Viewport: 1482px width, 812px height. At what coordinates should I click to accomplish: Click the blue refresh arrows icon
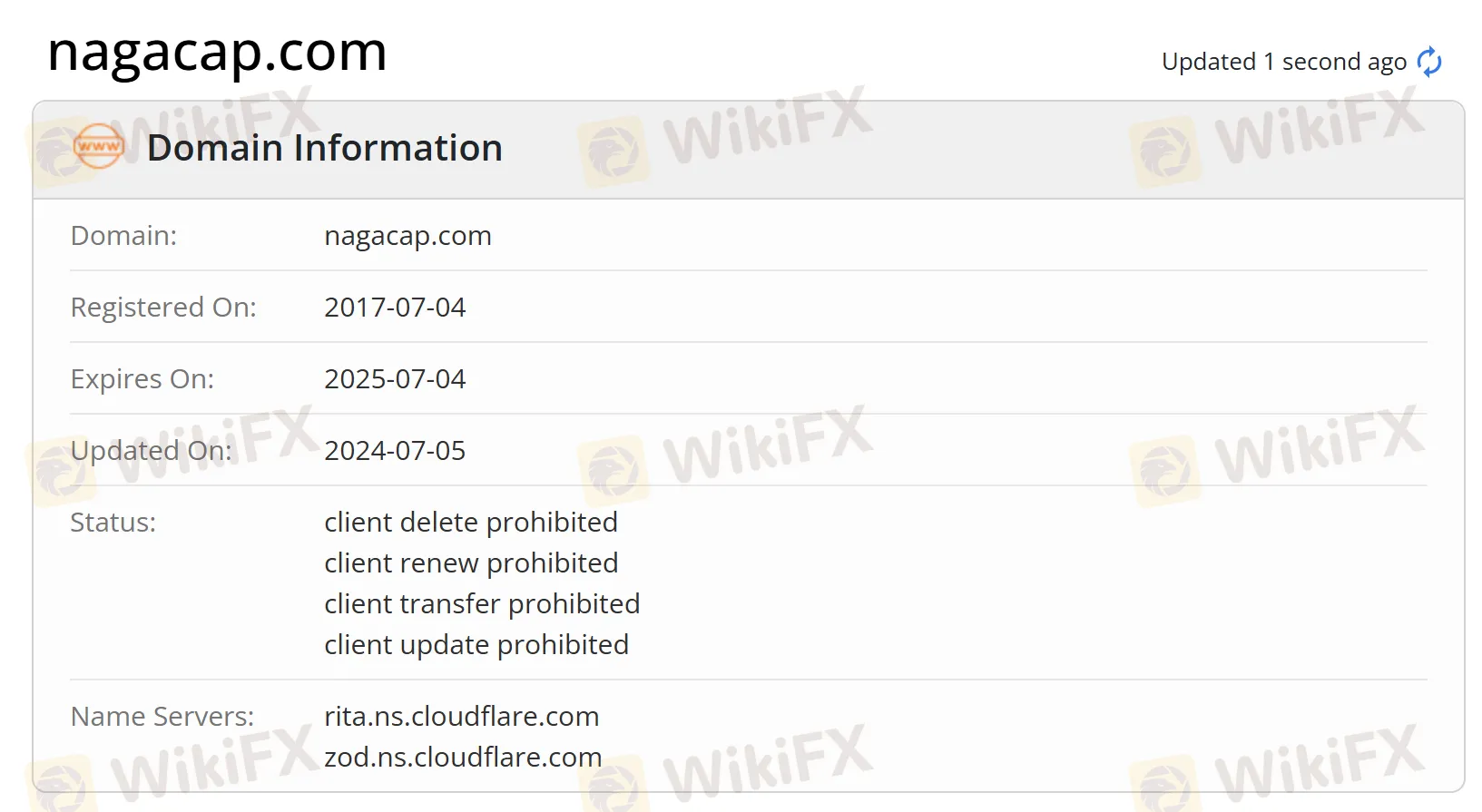tap(1429, 62)
